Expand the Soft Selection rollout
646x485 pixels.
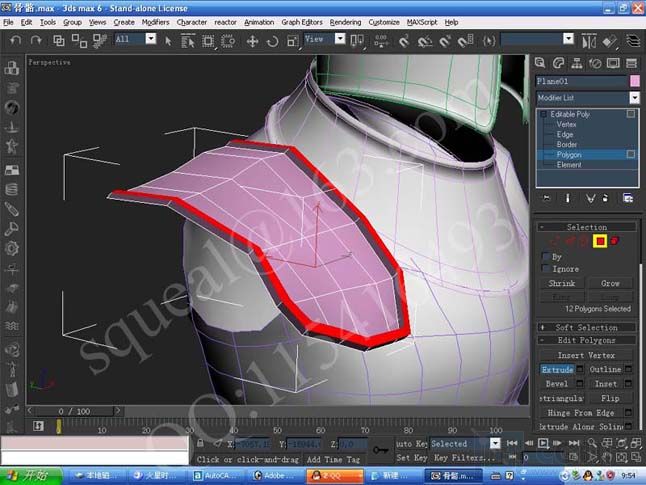[x=587, y=328]
